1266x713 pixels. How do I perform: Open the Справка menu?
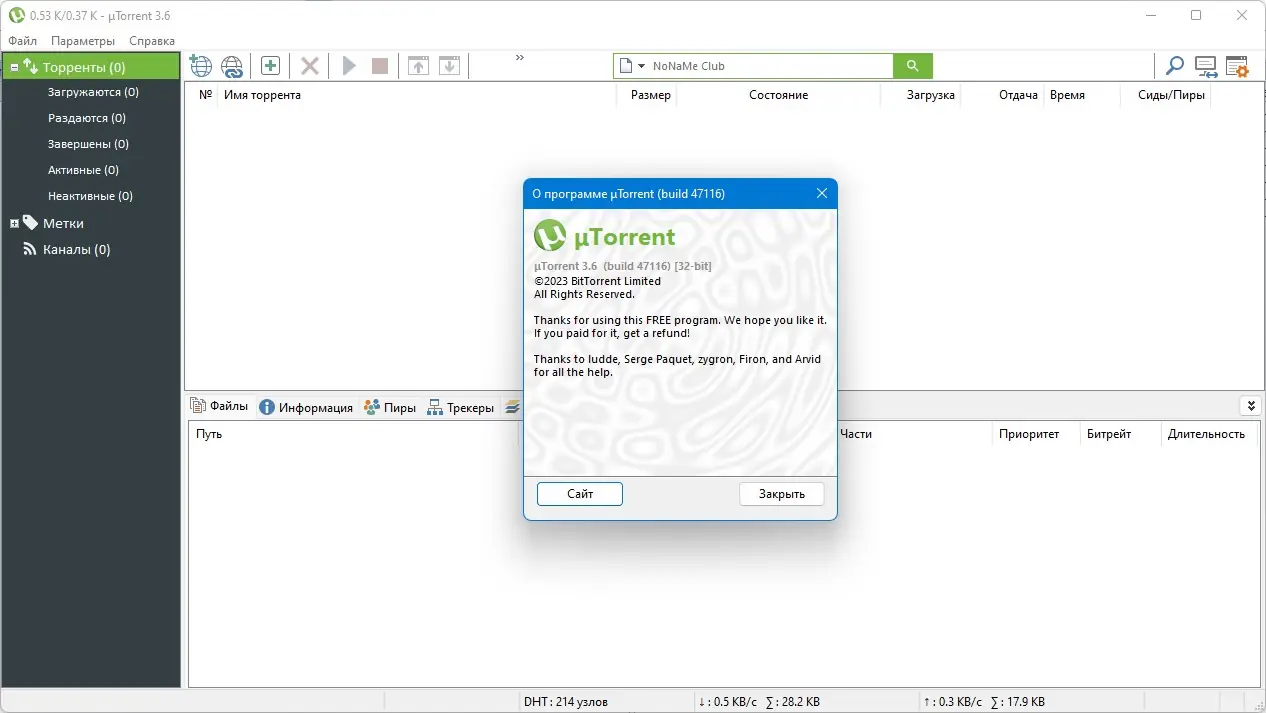[152, 41]
